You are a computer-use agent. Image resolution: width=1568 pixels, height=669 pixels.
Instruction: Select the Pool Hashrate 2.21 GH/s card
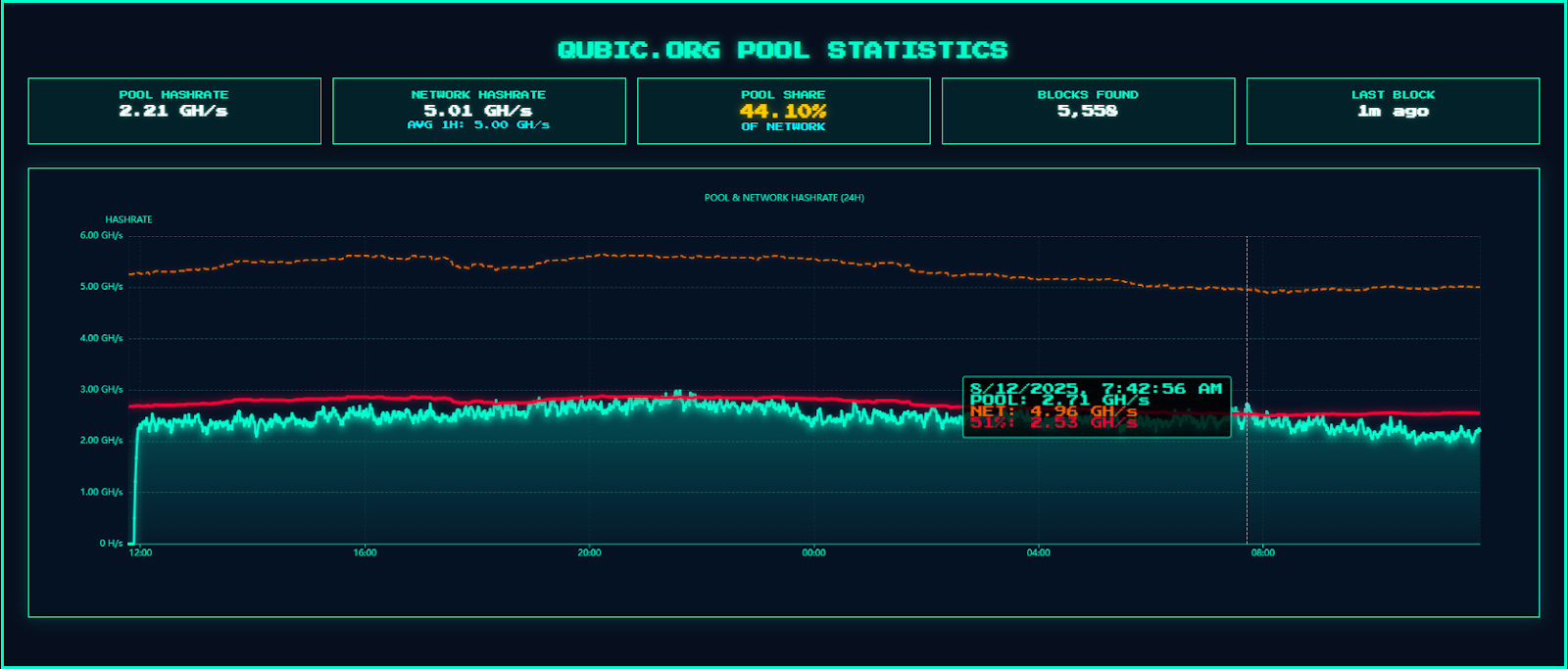[x=174, y=111]
